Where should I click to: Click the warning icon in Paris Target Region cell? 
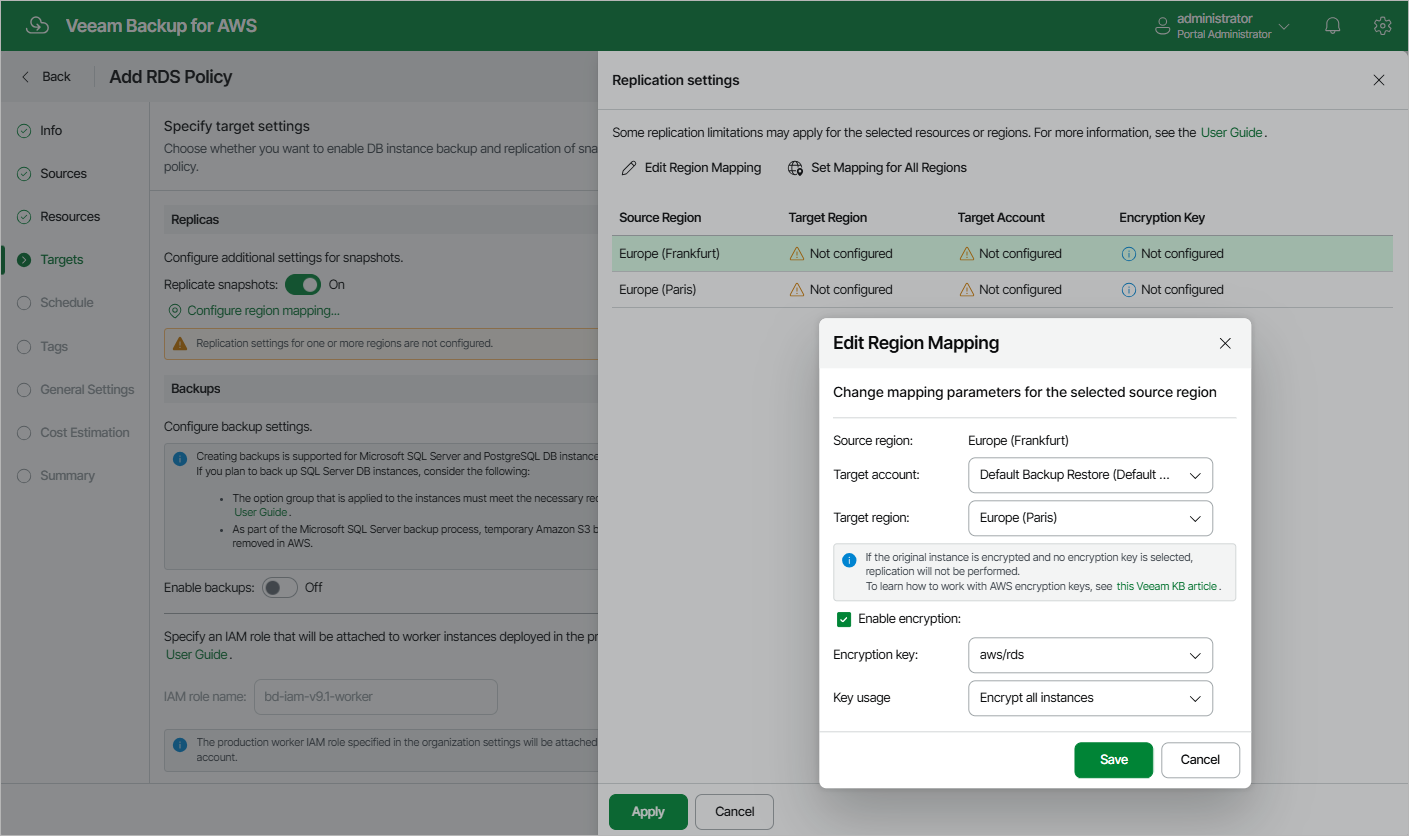click(797, 290)
